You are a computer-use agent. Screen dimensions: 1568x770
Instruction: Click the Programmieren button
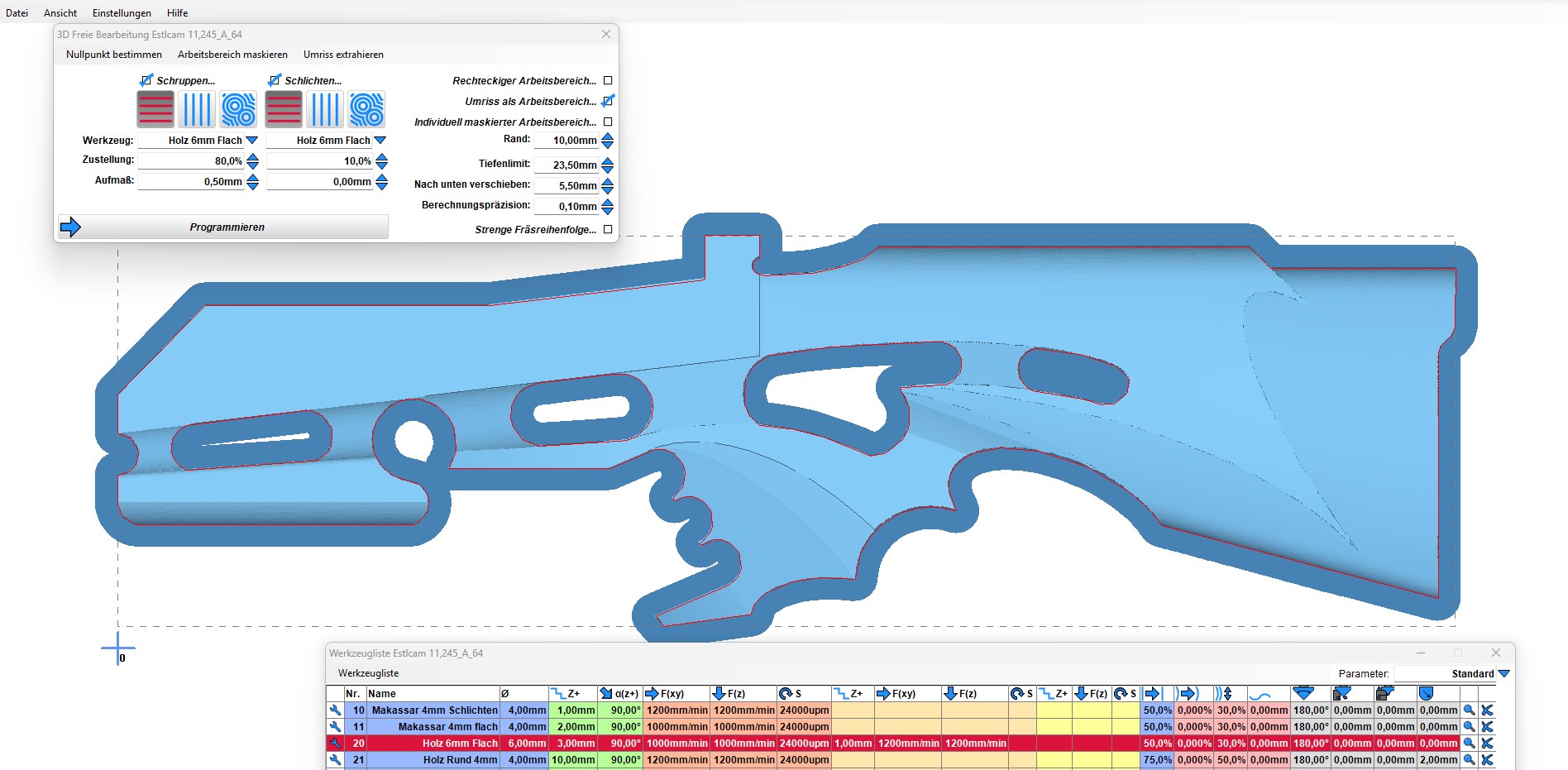click(227, 227)
